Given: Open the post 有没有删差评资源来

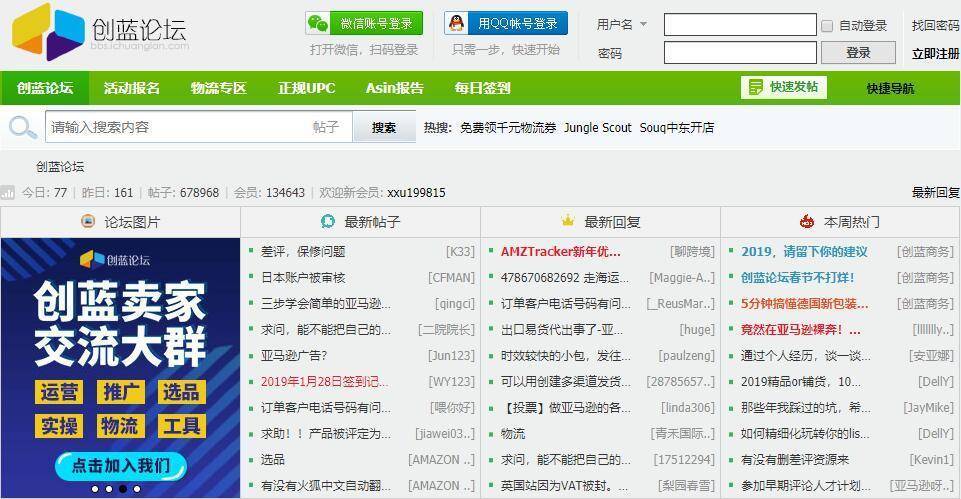Looking at the screenshot, I should (x=795, y=459).
